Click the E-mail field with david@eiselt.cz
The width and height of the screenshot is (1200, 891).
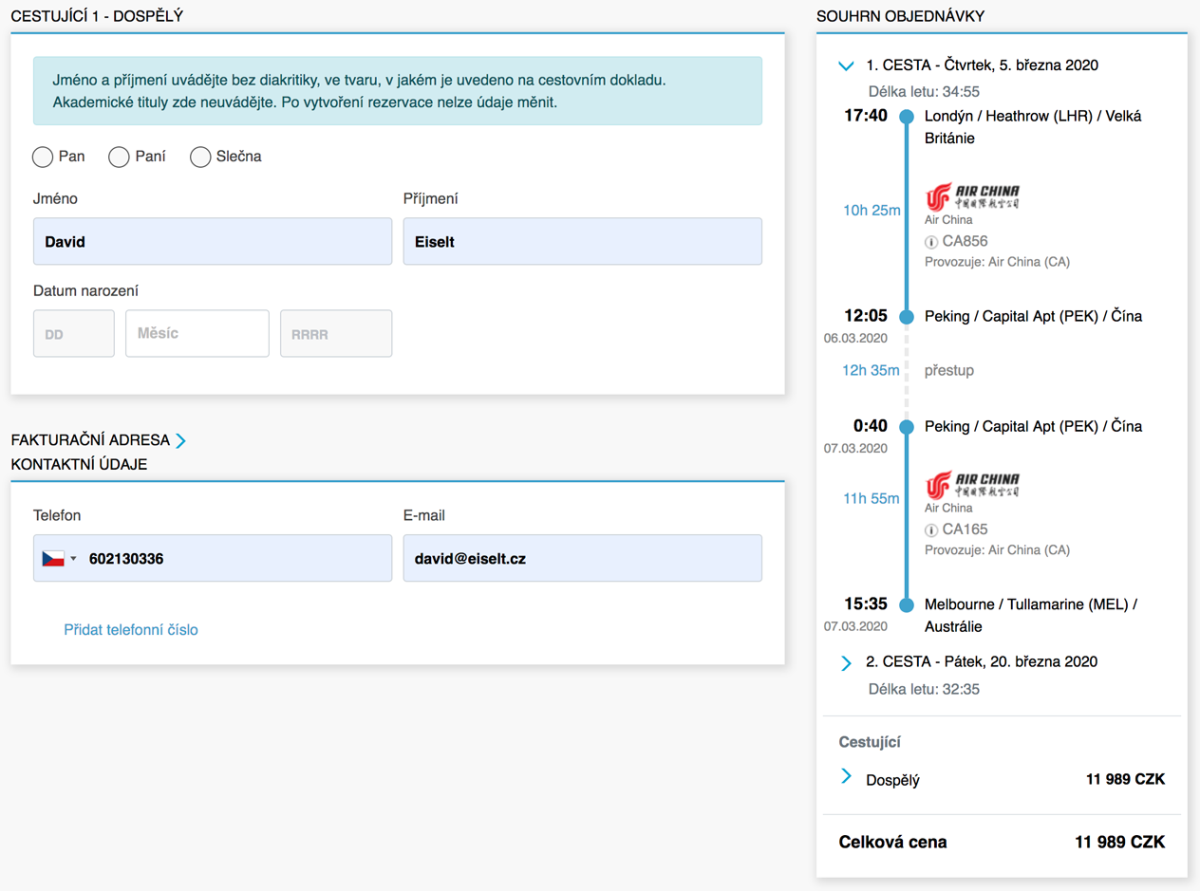582,559
